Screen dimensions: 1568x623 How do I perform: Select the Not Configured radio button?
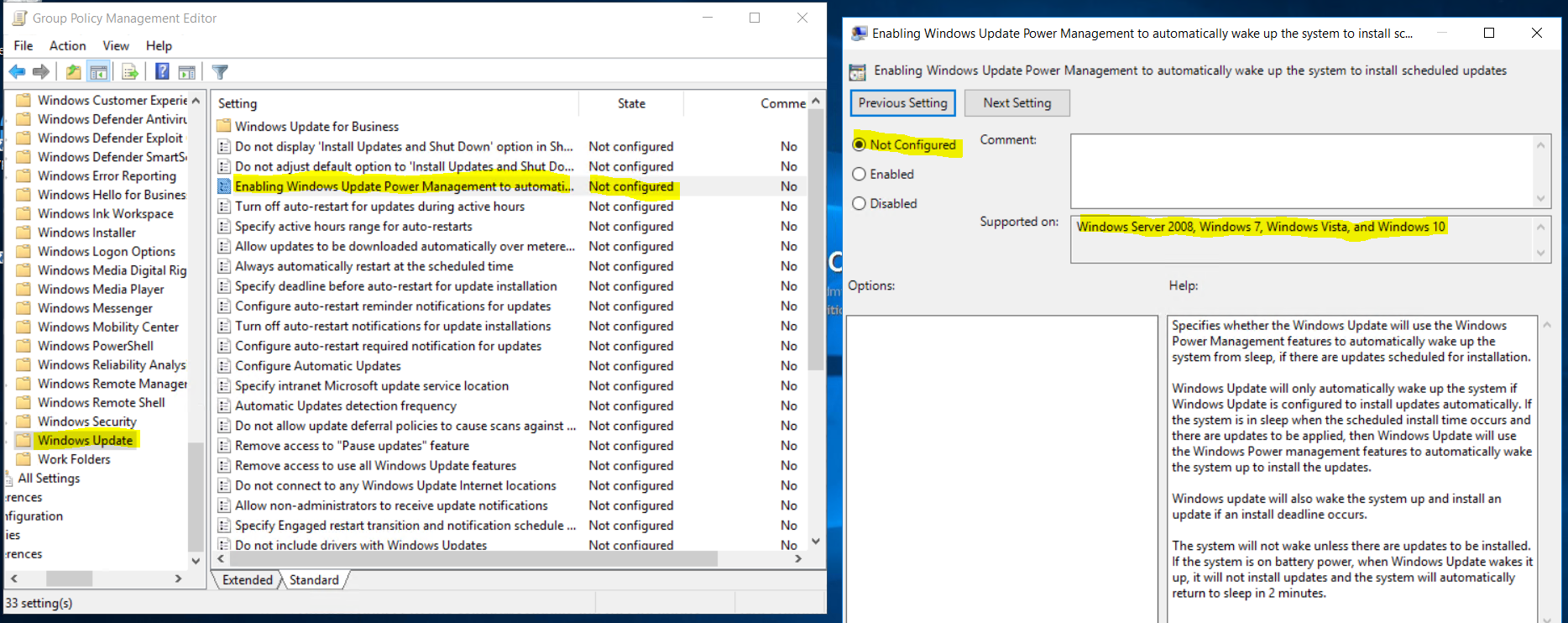click(859, 144)
